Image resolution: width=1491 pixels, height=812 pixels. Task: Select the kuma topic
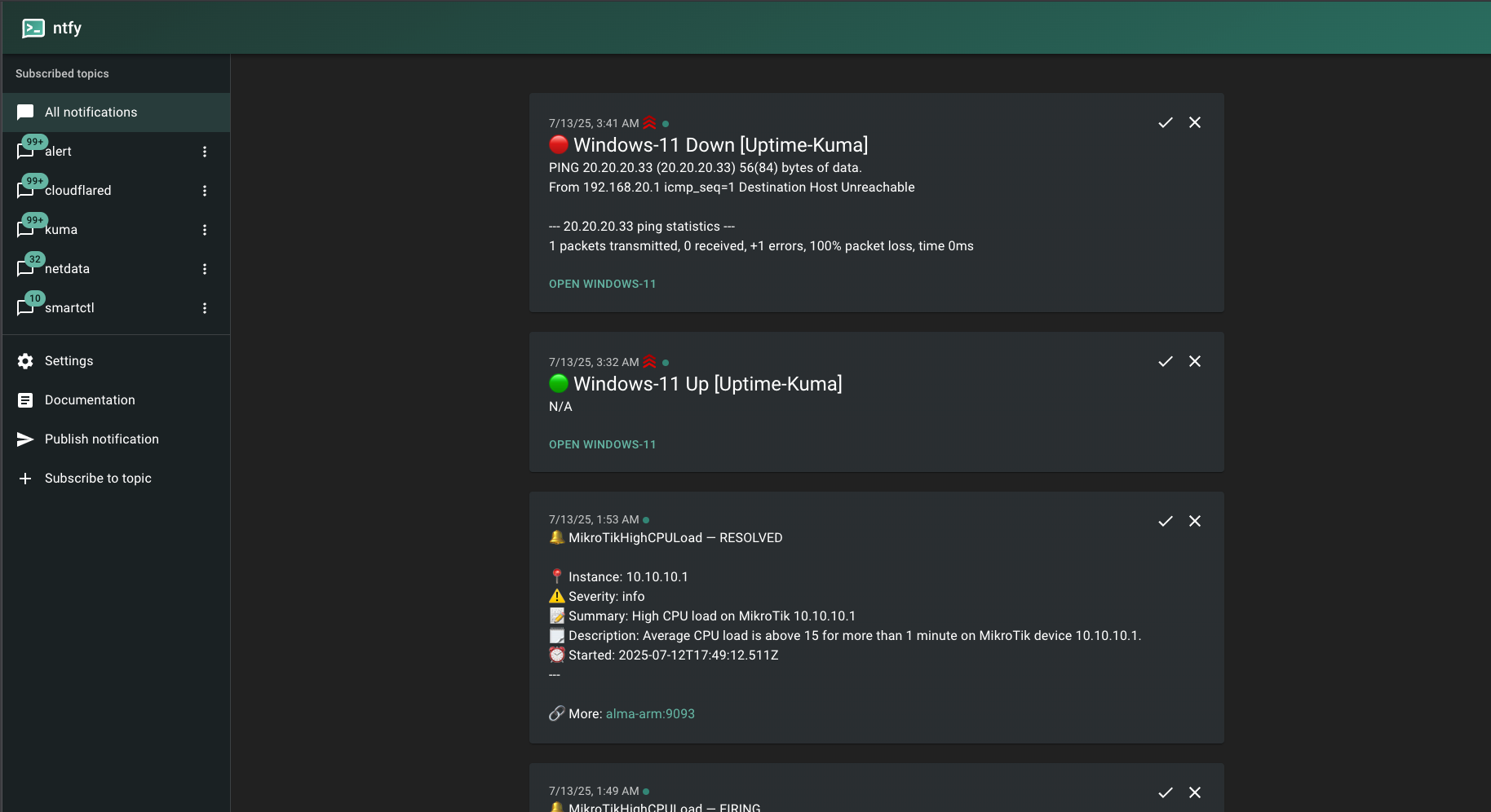[116, 230]
